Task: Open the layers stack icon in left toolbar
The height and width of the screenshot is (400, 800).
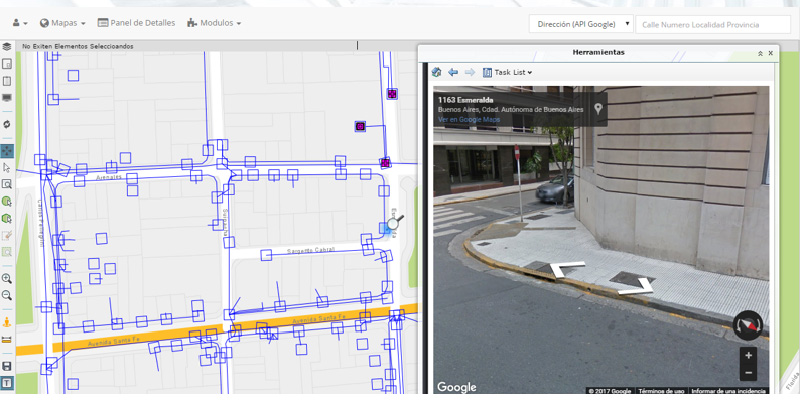Action: coord(7,46)
